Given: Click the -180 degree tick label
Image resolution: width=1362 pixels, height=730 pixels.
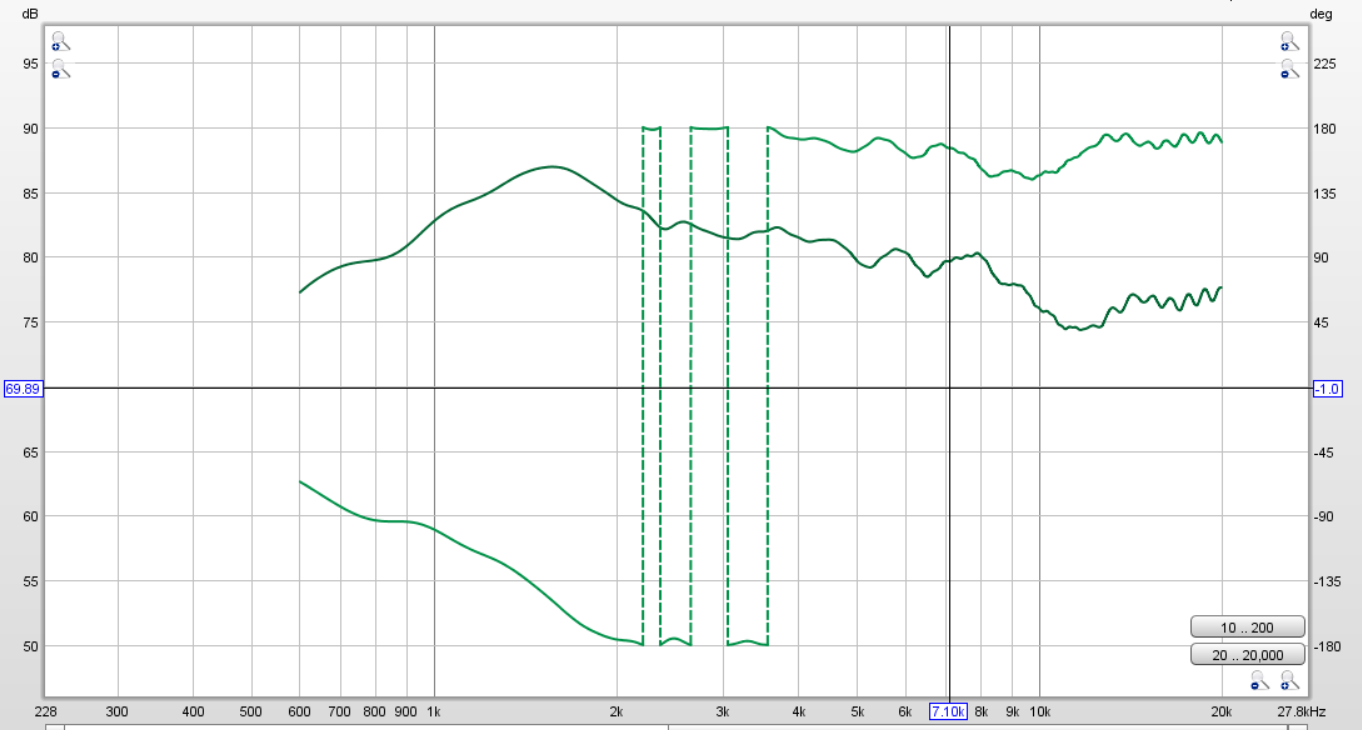Looking at the screenshot, I should pos(1326,646).
